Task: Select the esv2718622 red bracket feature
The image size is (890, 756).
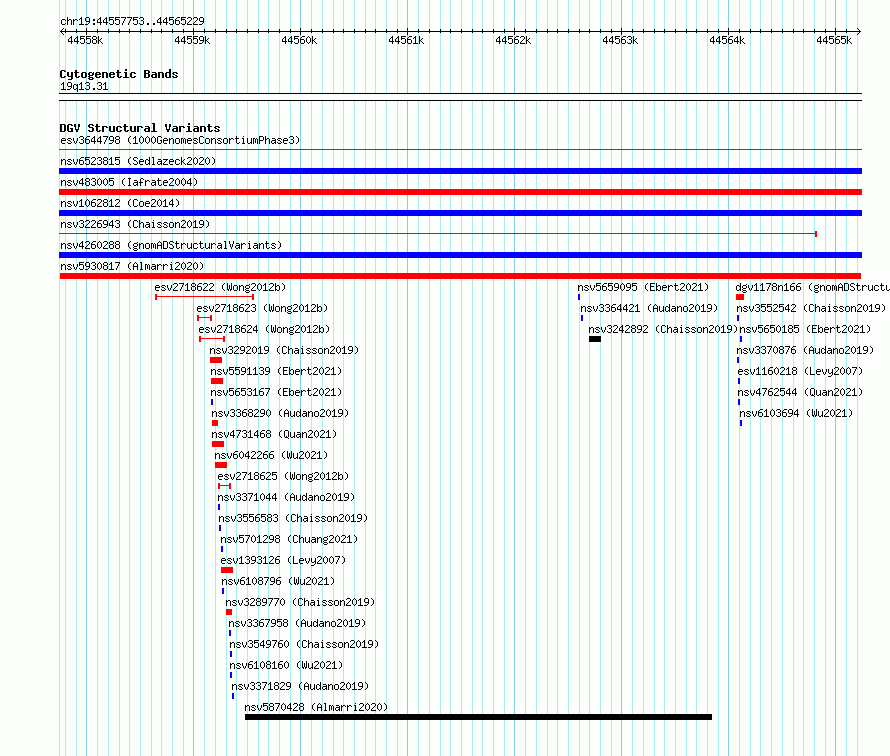Action: click(204, 297)
